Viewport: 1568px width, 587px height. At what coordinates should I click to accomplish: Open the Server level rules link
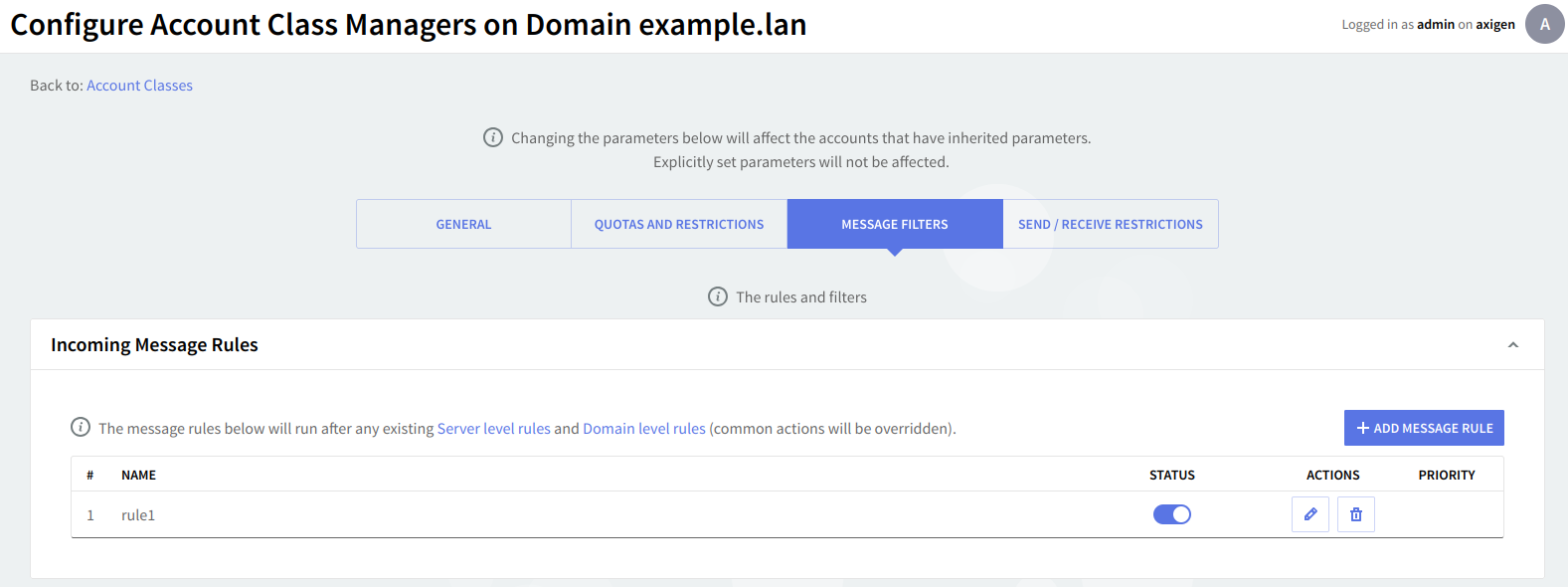493,429
